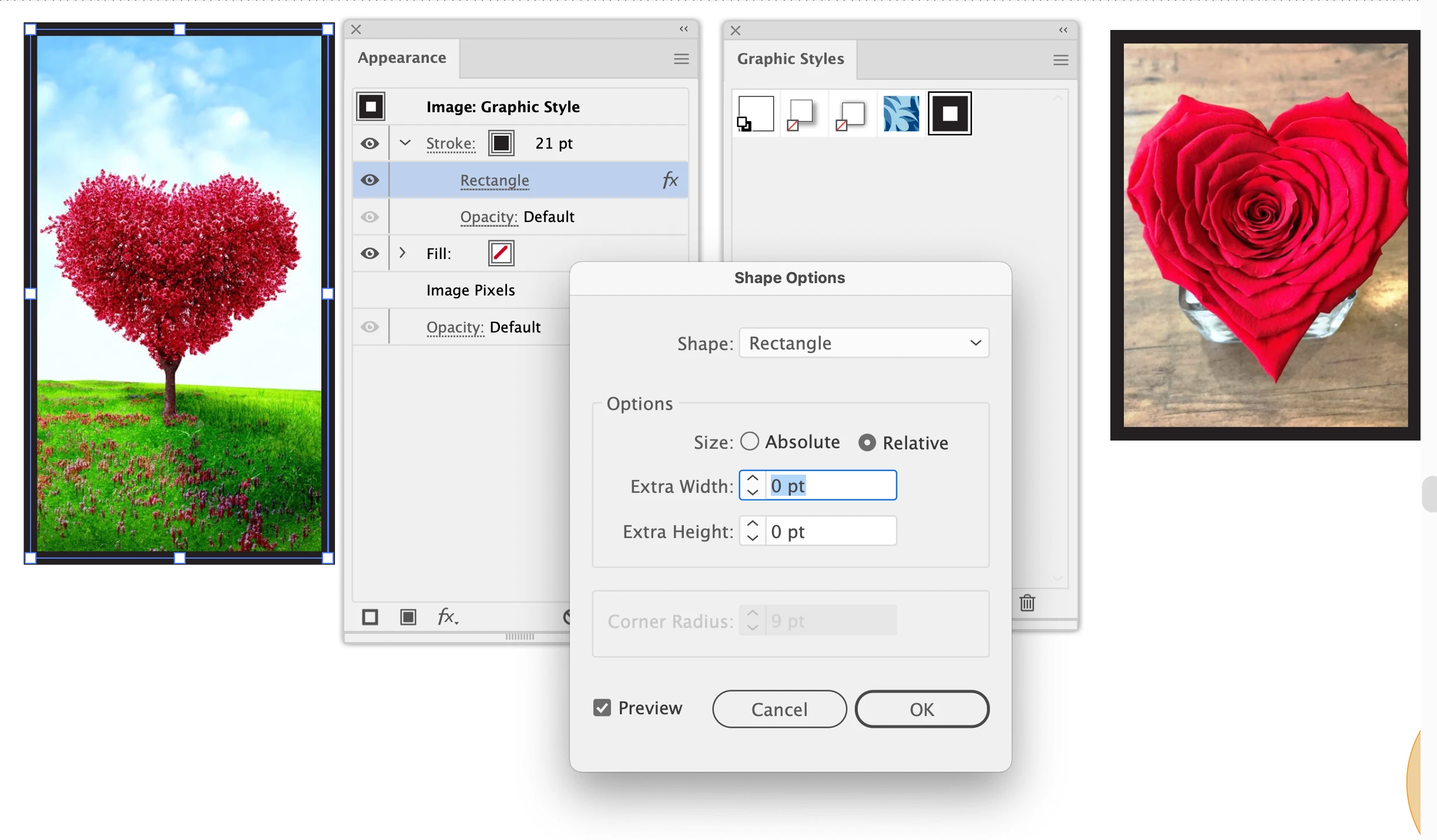
Task: Uncheck the Preview checkbox
Action: [x=602, y=708]
